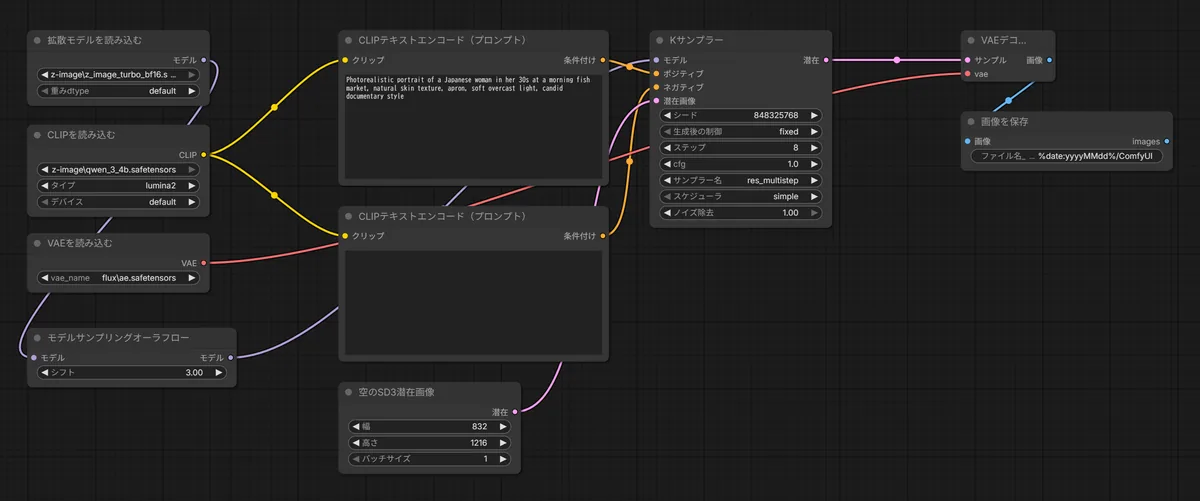Screen dimensions: 1200x501
Task: Open the vae_name flux\ae.safetensors selector
Action: point(118,278)
